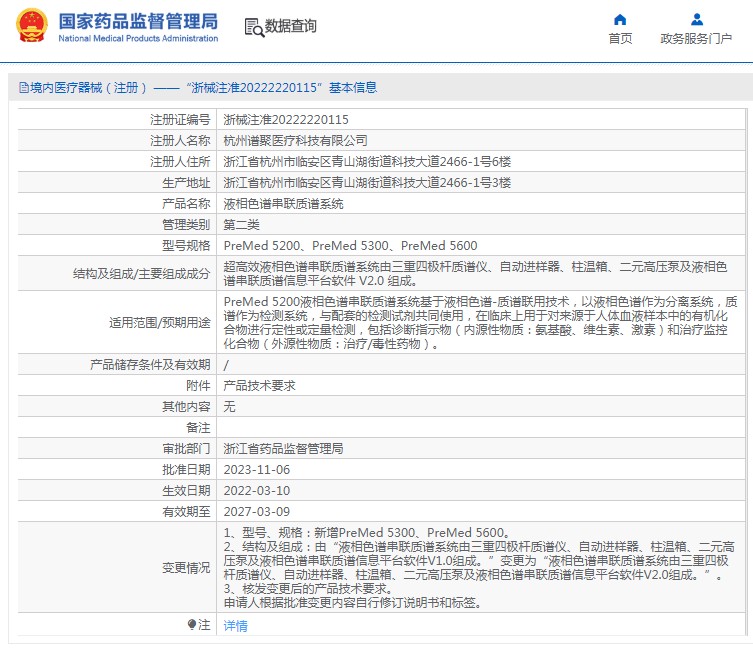The width and height of the screenshot is (753, 648).
Task: Click the 注册人住所 label
Action: click(180, 162)
